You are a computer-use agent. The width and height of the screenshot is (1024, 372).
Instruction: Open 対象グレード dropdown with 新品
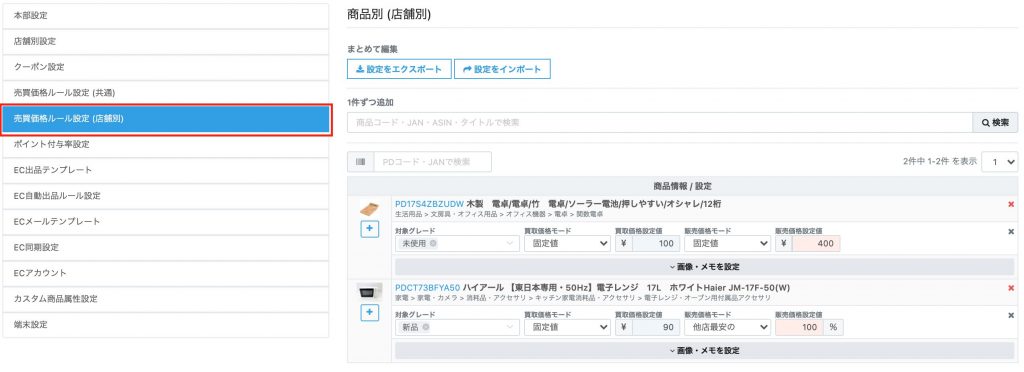(457, 327)
